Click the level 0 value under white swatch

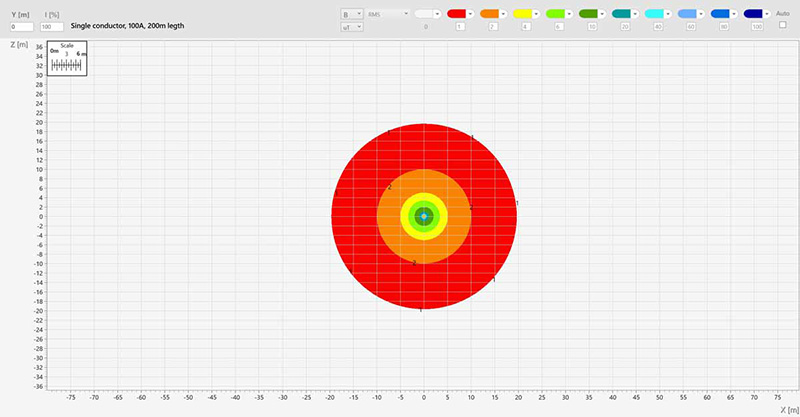point(426,27)
